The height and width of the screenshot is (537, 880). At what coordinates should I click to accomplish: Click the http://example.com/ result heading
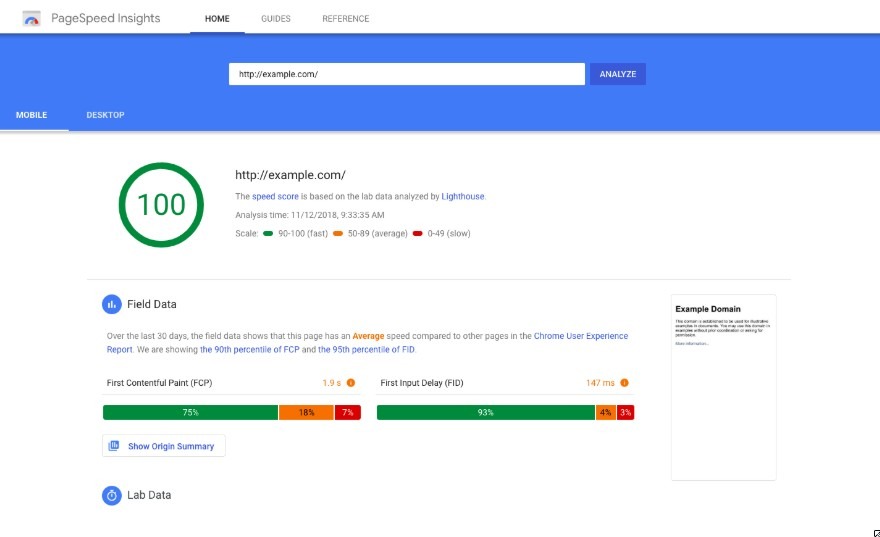[x=290, y=175]
